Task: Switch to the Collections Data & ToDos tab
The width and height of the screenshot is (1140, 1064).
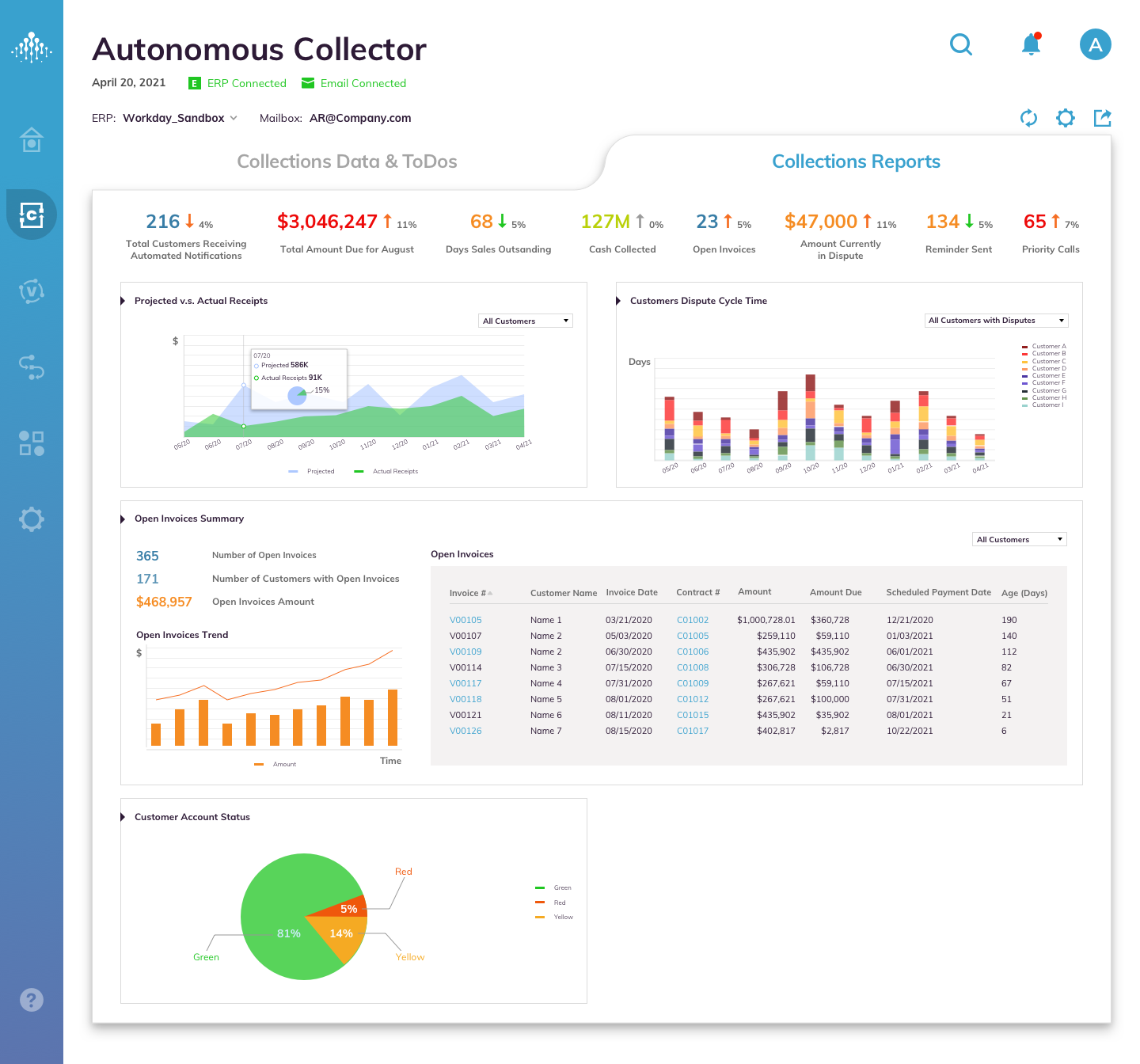Action: 347,161
